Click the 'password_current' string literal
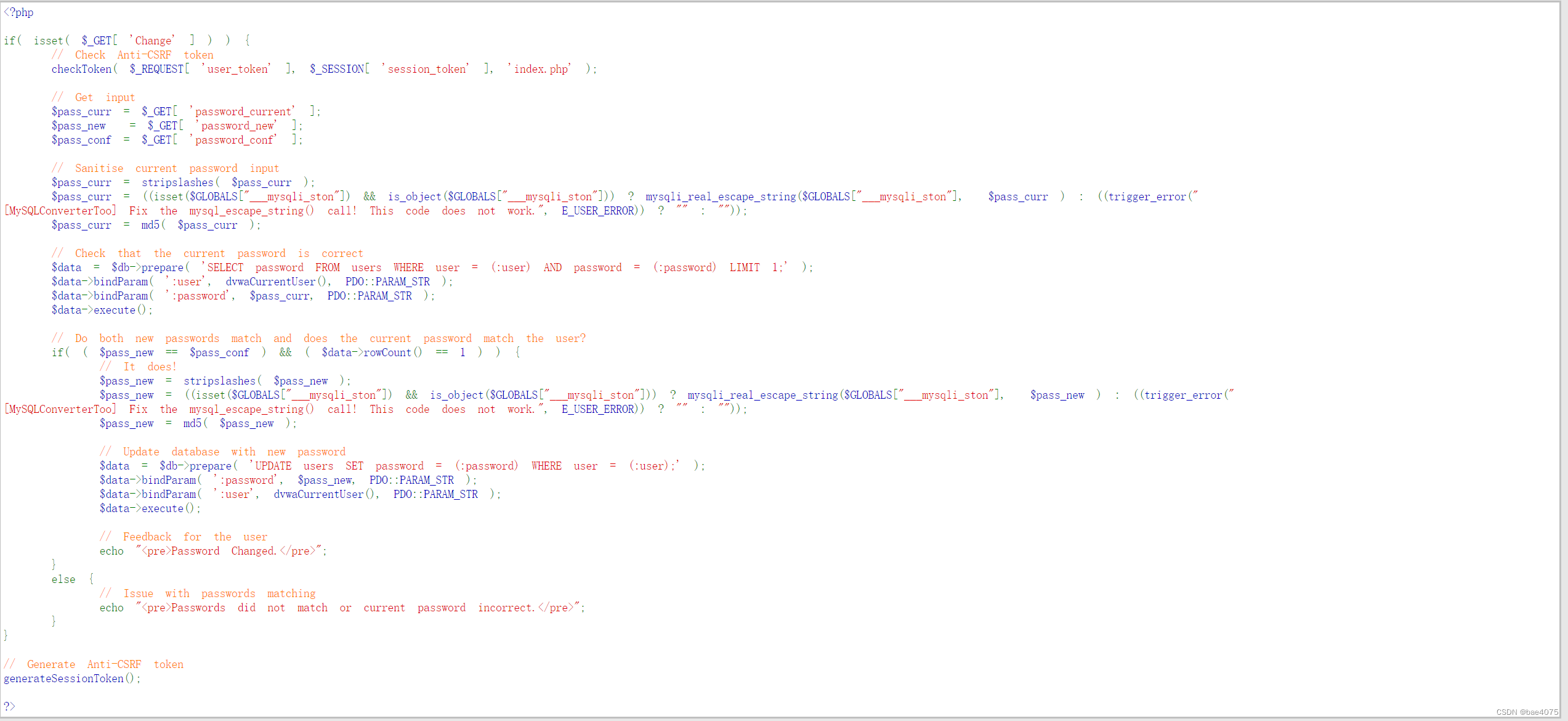Image resolution: width=1568 pixels, height=721 pixels. [x=243, y=112]
